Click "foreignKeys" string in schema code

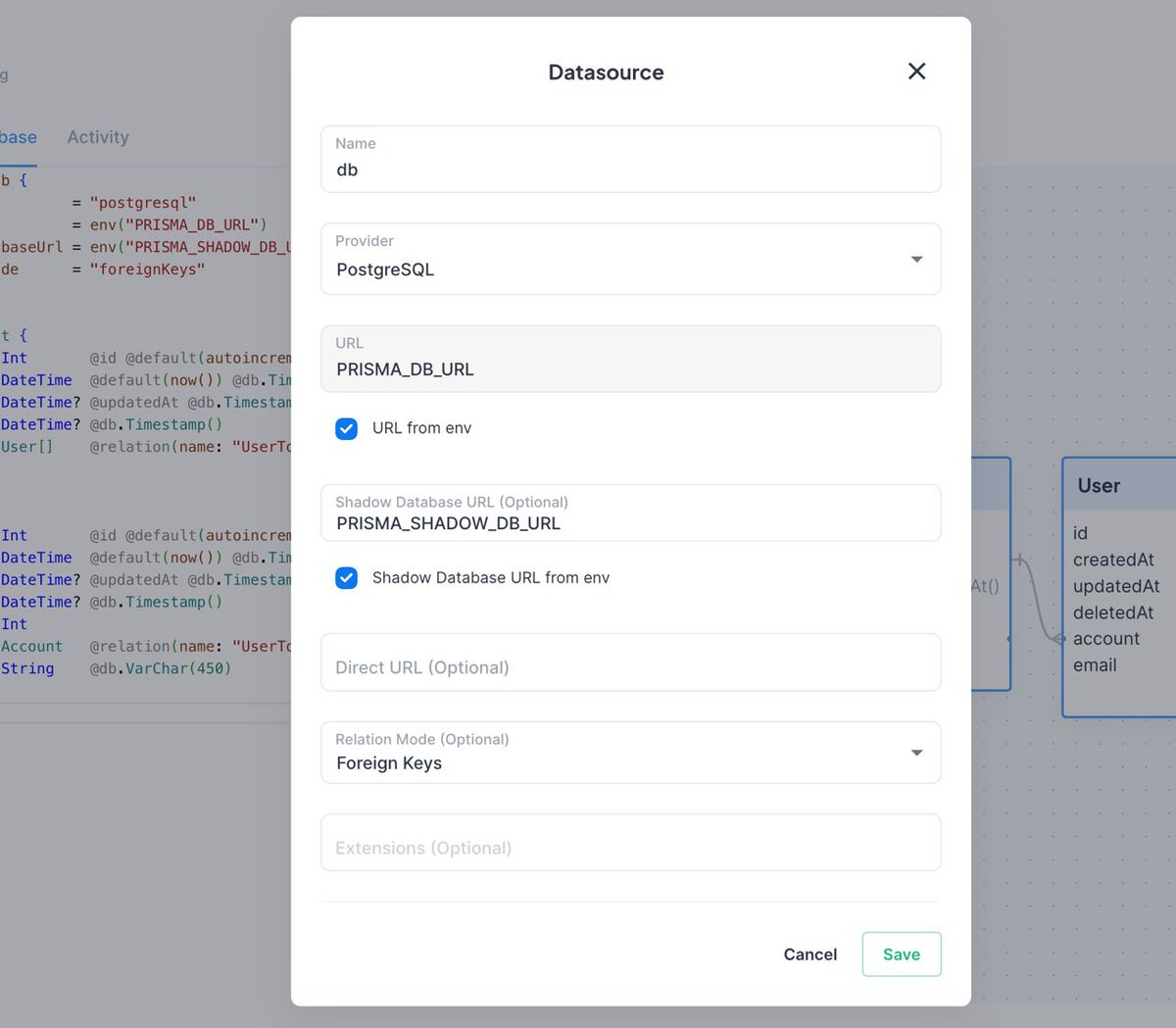(147, 269)
